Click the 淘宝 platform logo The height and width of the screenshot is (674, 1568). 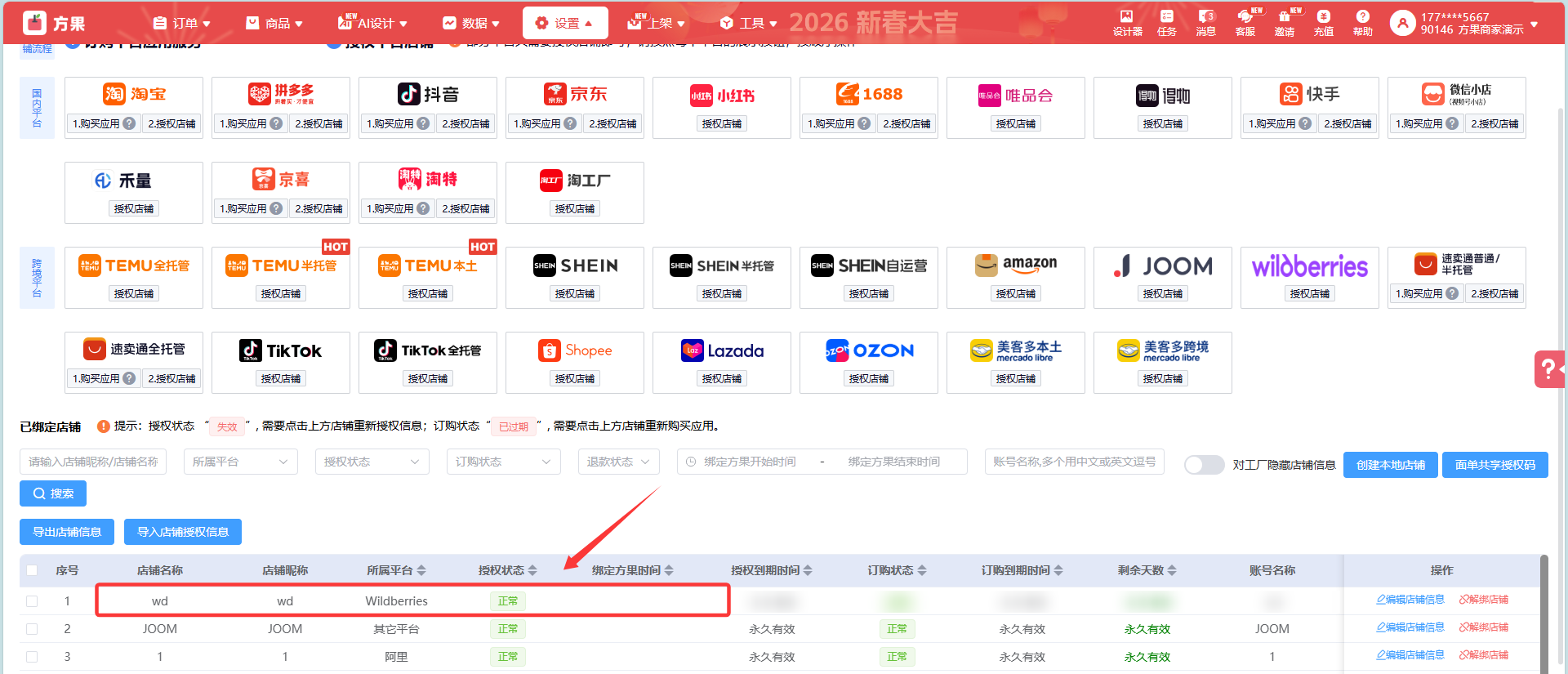(134, 94)
